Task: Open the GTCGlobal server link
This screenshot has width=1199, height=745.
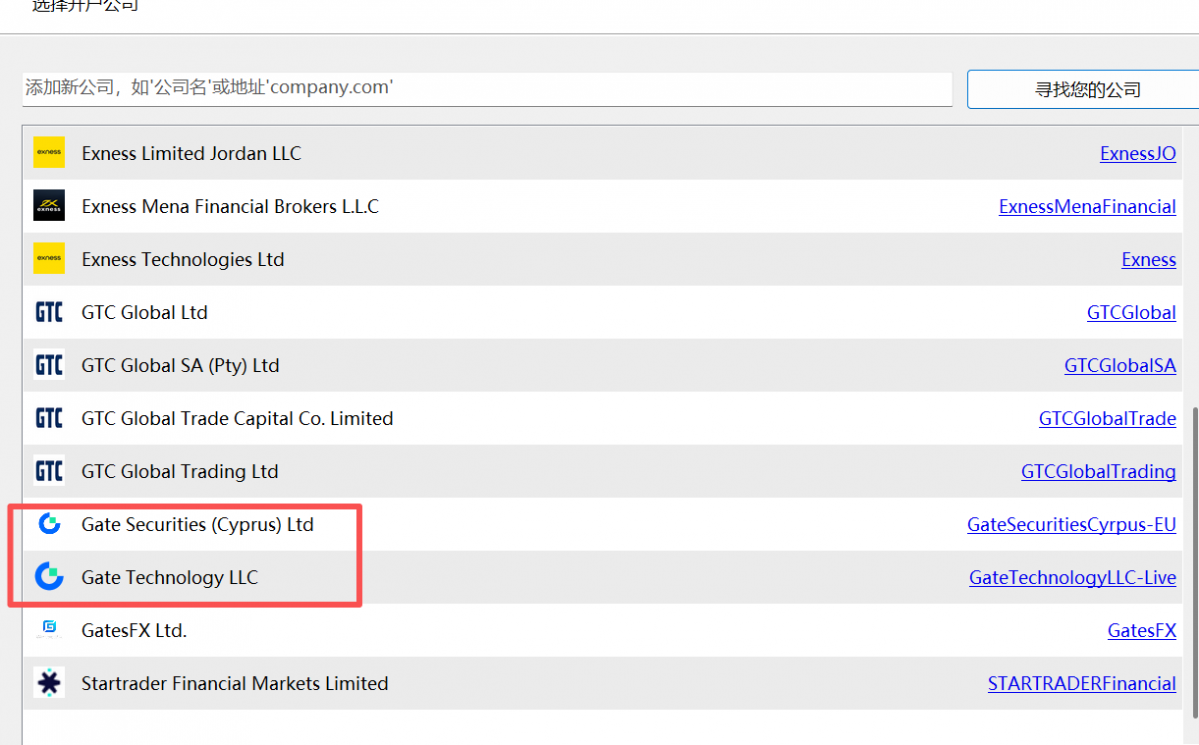Action: tap(1132, 313)
